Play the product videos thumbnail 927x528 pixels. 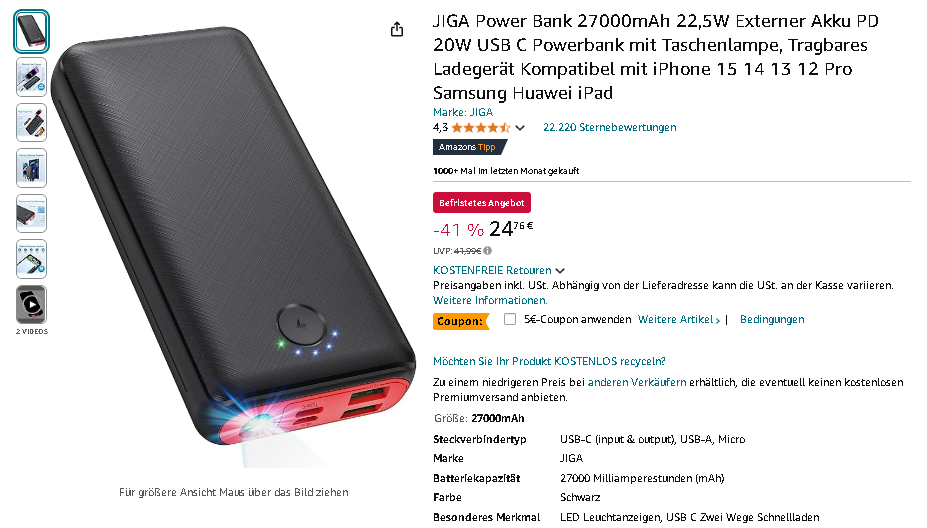(x=31, y=305)
